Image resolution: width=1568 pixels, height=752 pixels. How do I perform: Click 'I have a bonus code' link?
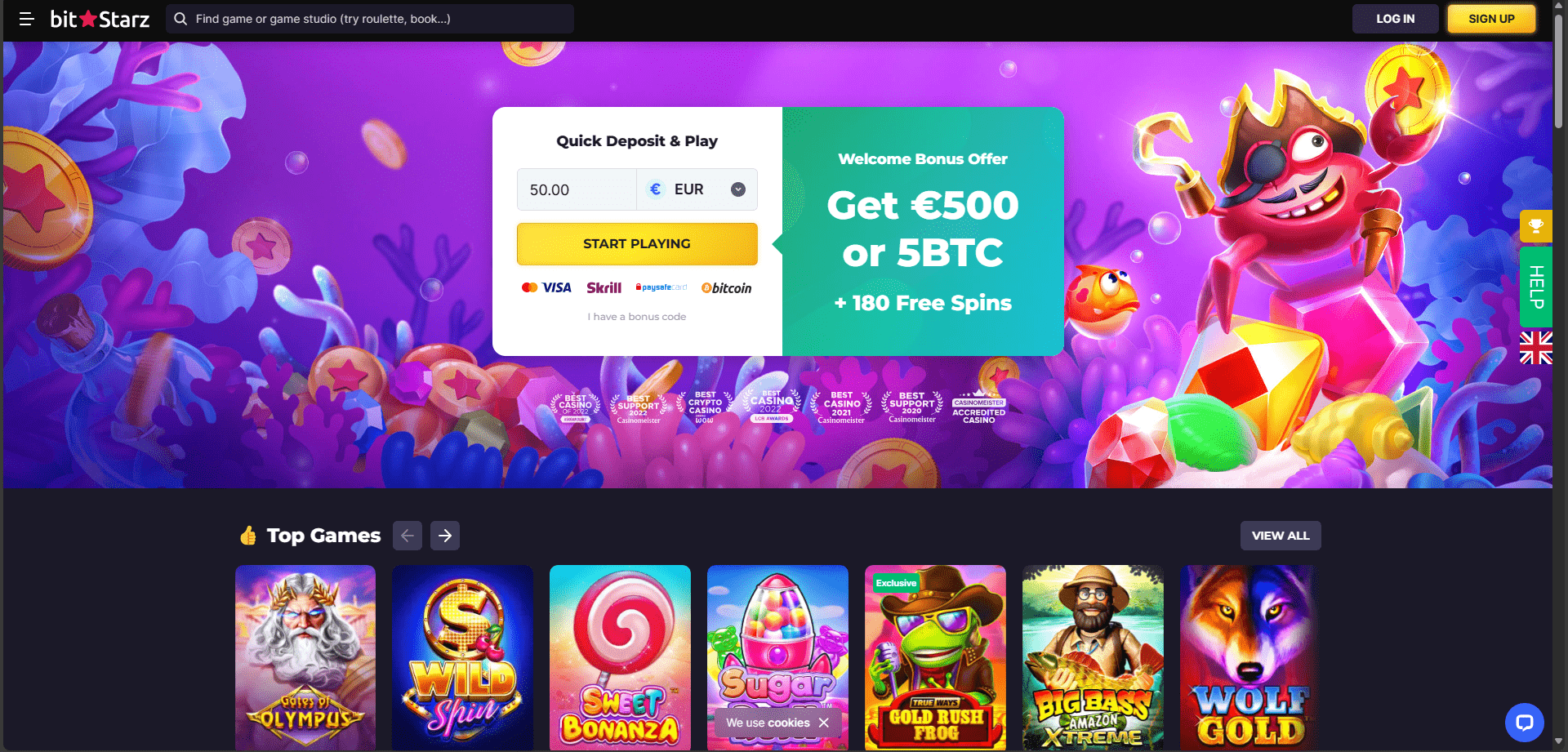pyautogui.click(x=637, y=317)
